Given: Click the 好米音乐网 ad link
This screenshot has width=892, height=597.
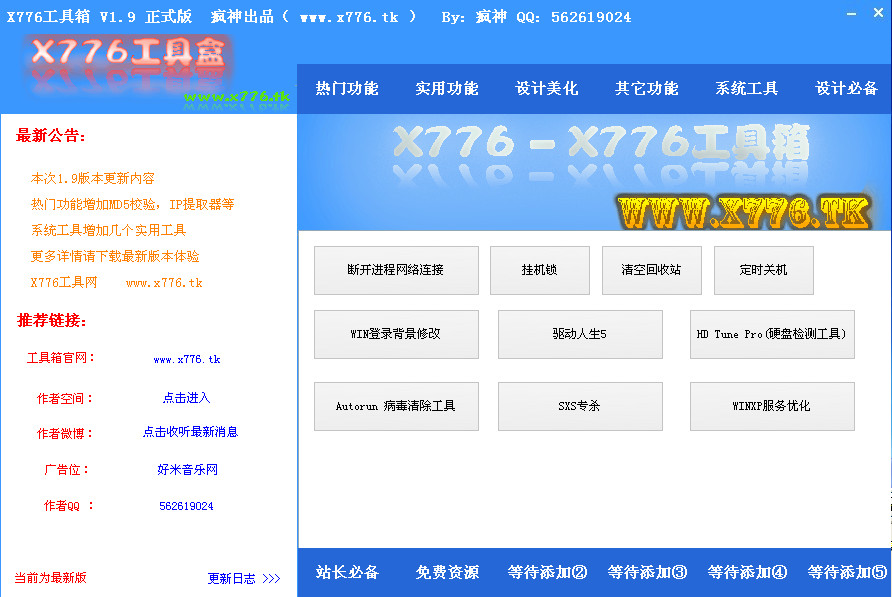Looking at the screenshot, I should tap(187, 470).
